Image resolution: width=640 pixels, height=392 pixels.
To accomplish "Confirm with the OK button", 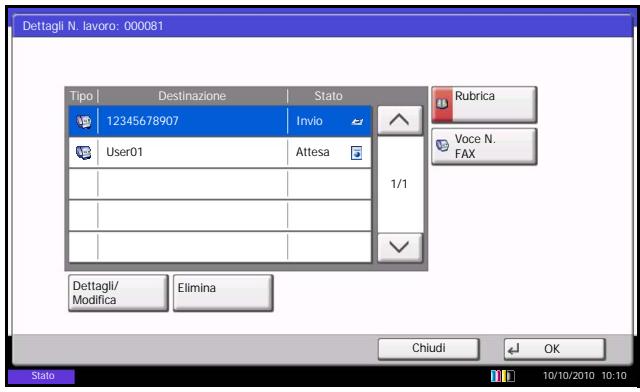I will click(554, 349).
